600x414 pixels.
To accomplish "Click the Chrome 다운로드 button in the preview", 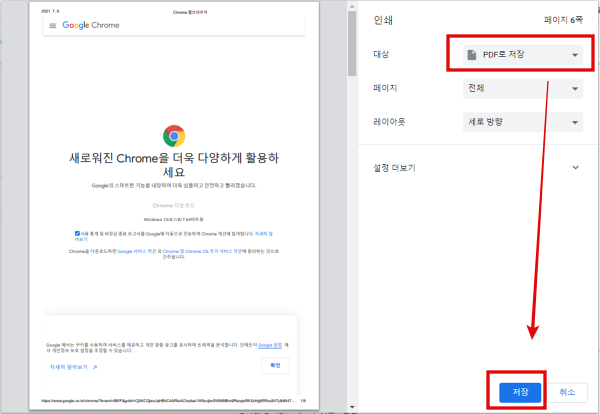I will coord(174,205).
